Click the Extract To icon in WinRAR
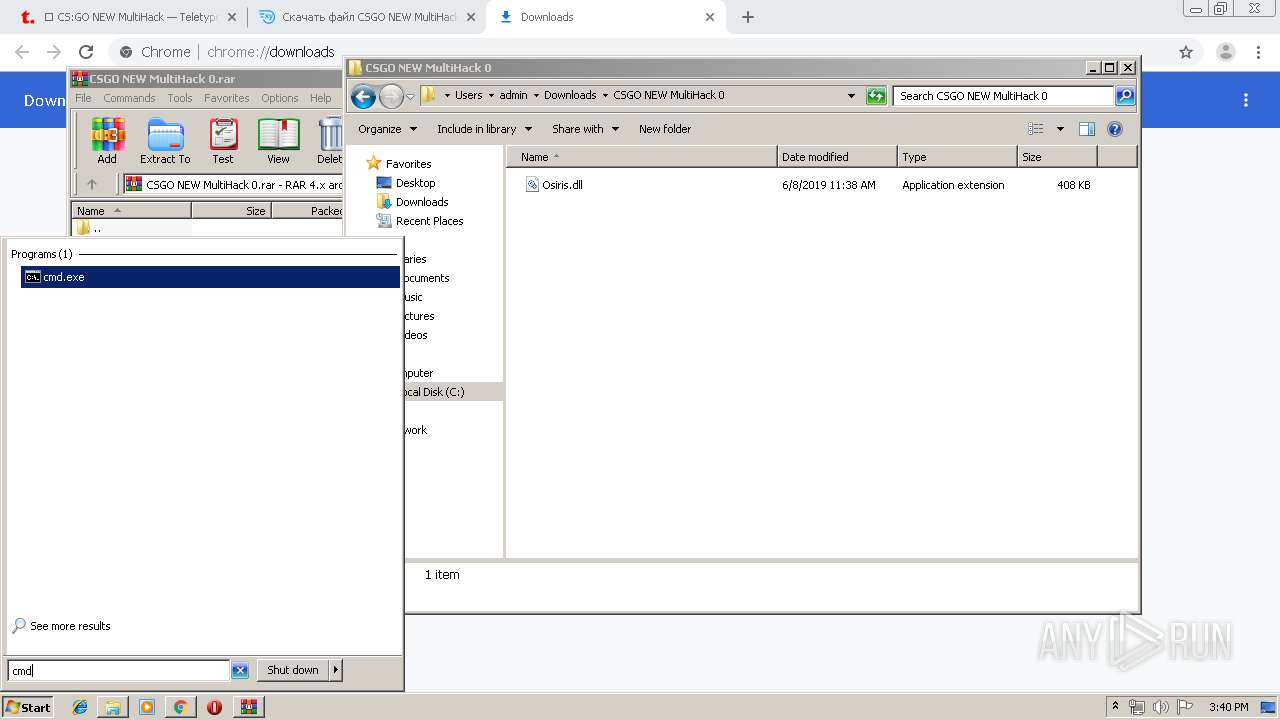 pyautogui.click(x=165, y=141)
